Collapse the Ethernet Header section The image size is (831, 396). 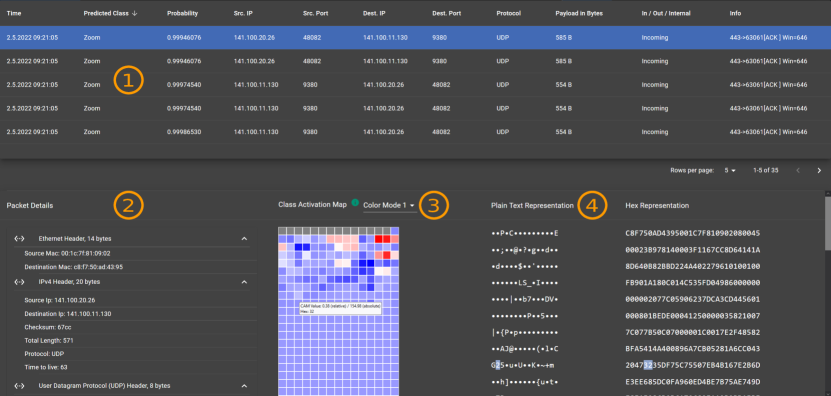(244, 239)
